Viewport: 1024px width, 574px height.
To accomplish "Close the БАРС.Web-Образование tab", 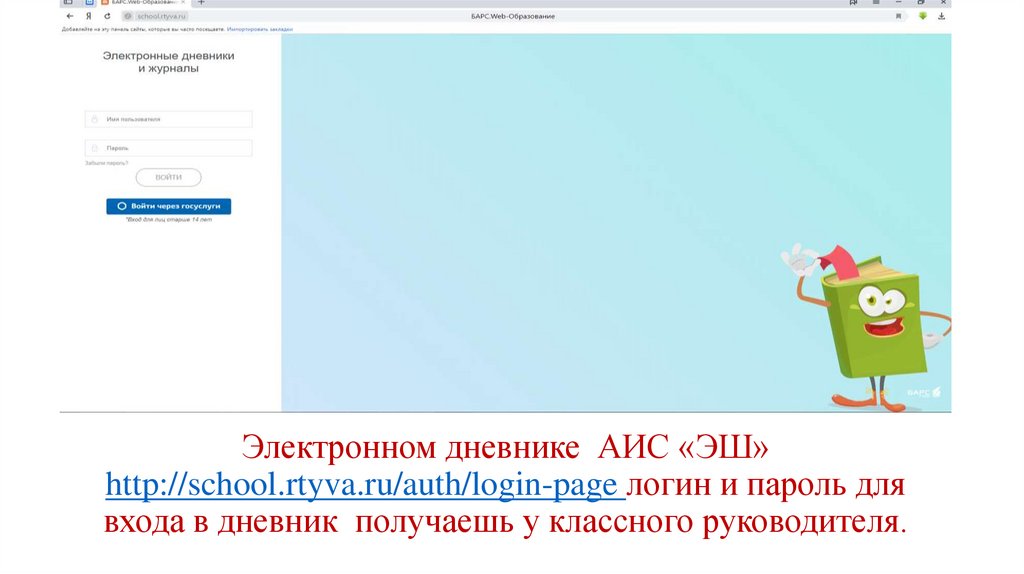I will (x=183, y=3).
